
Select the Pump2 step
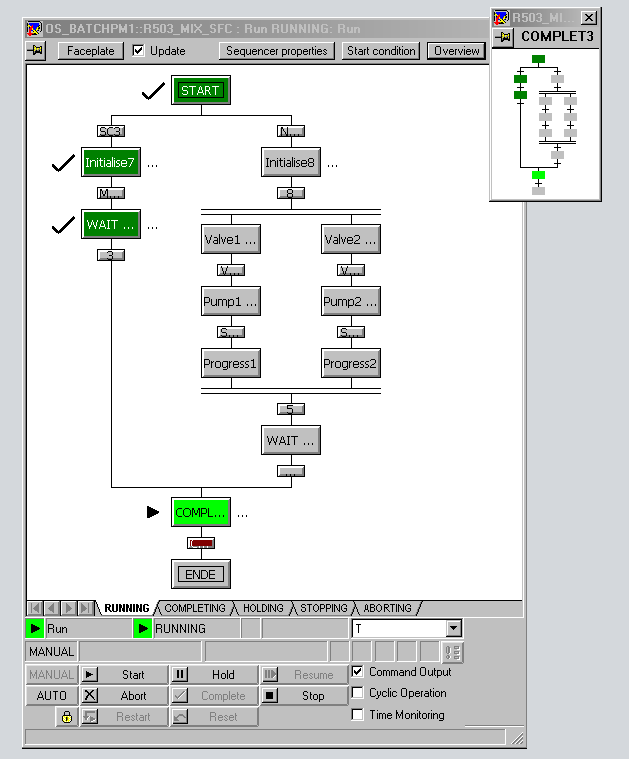tap(351, 301)
